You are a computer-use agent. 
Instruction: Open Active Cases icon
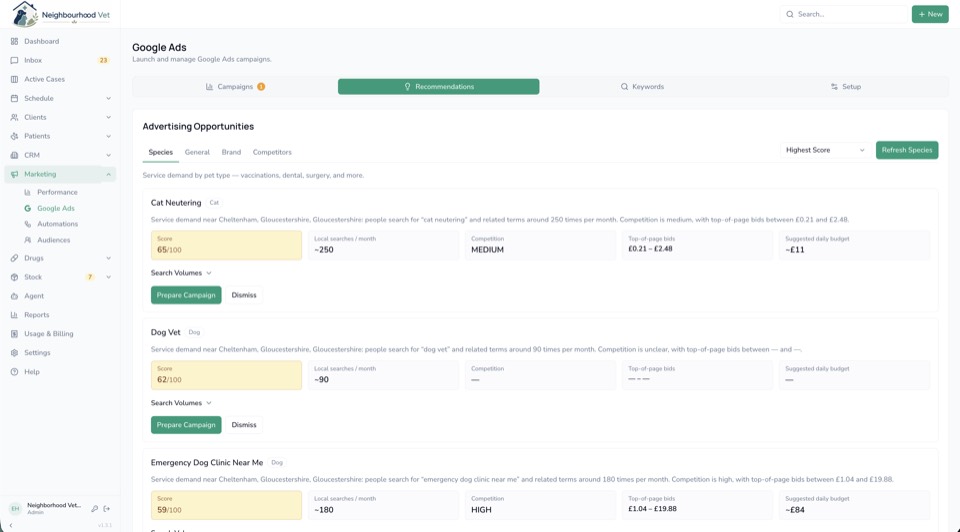[14, 79]
